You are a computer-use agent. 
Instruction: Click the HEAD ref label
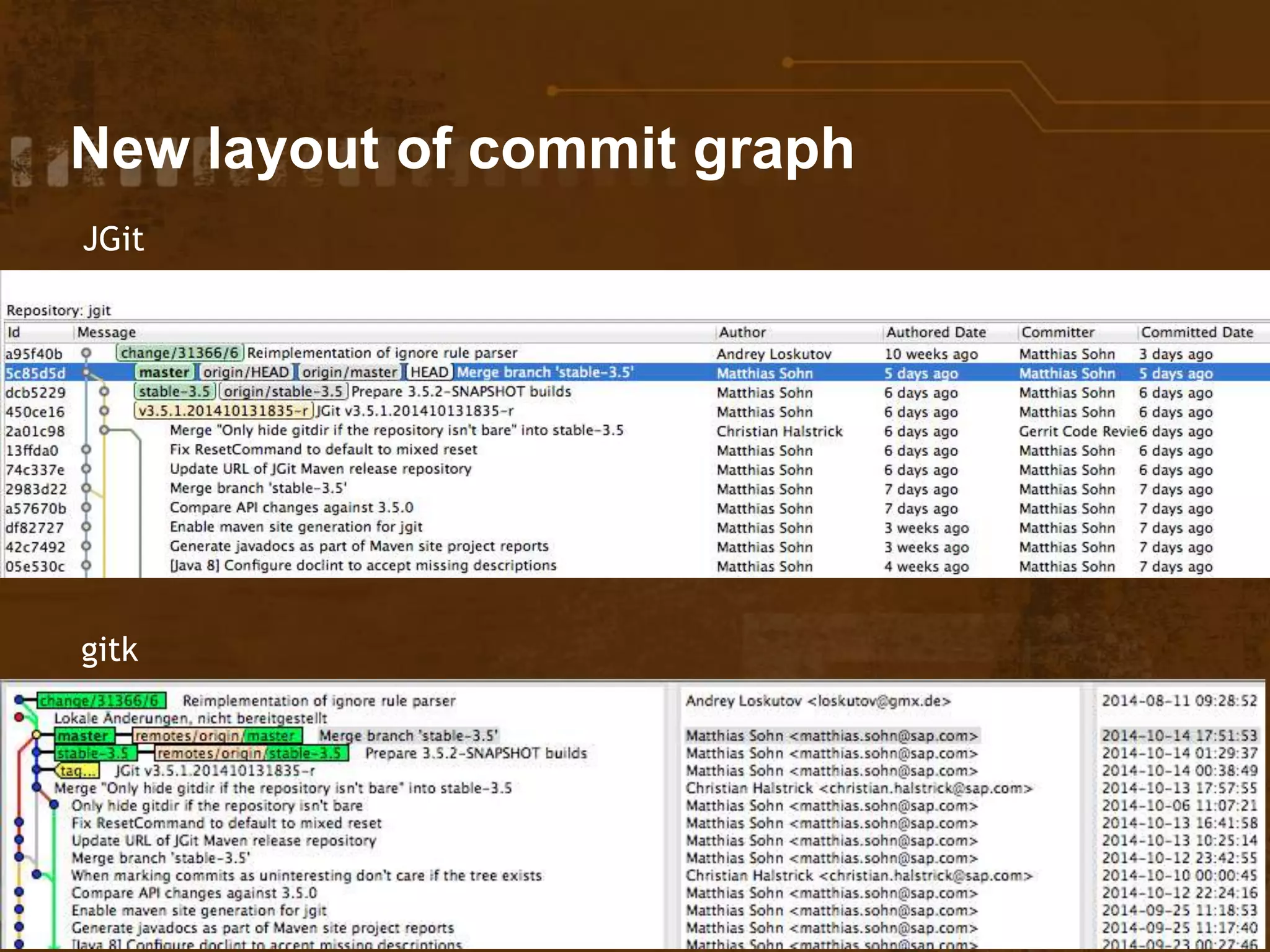(430, 372)
